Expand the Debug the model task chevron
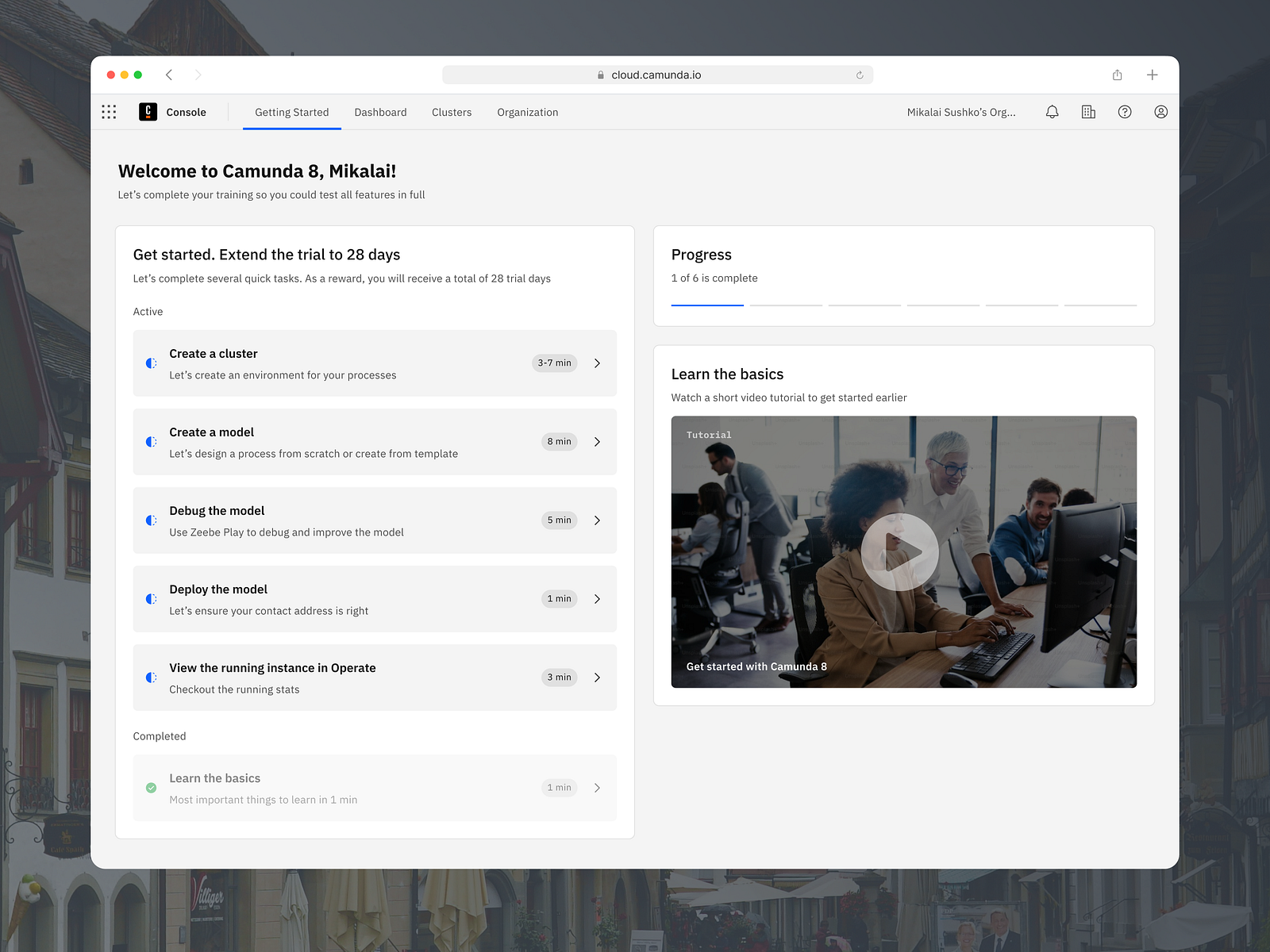The height and width of the screenshot is (952, 1270). (x=597, y=520)
